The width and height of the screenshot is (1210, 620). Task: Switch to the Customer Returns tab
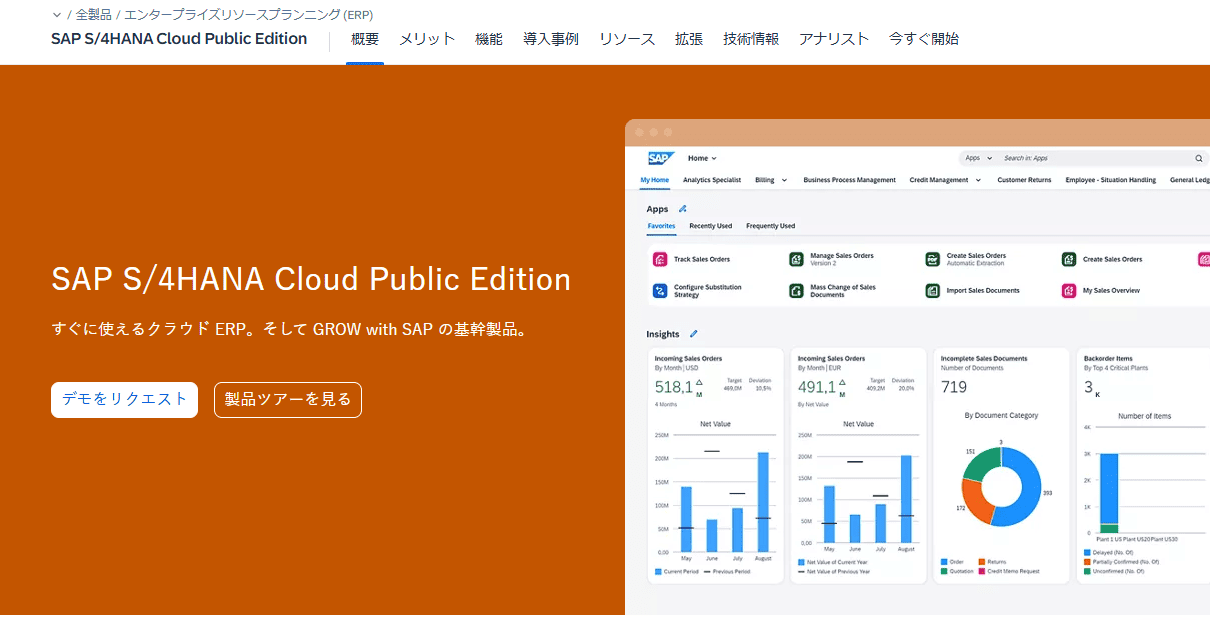point(1024,180)
